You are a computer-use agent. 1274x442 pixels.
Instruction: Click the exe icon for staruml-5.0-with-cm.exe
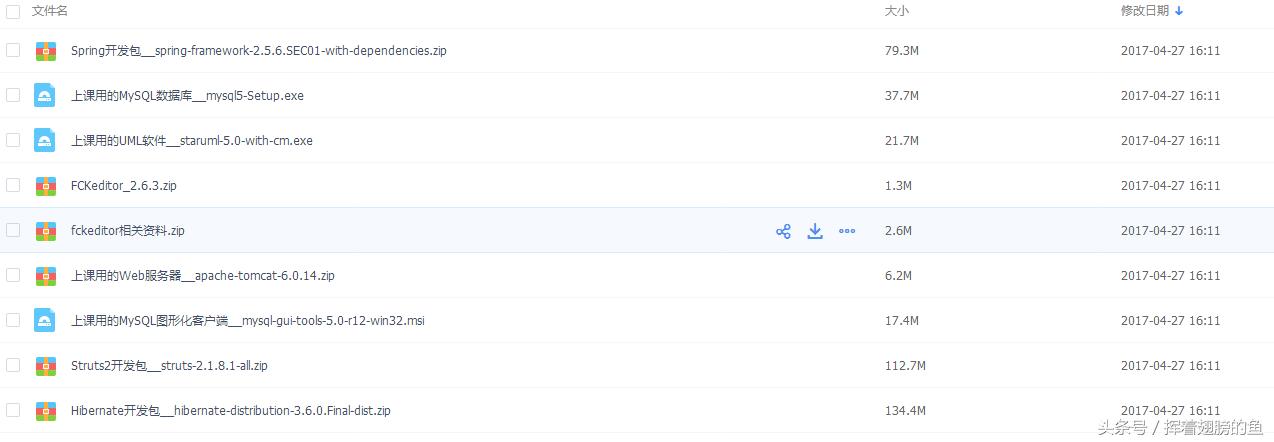[44, 141]
